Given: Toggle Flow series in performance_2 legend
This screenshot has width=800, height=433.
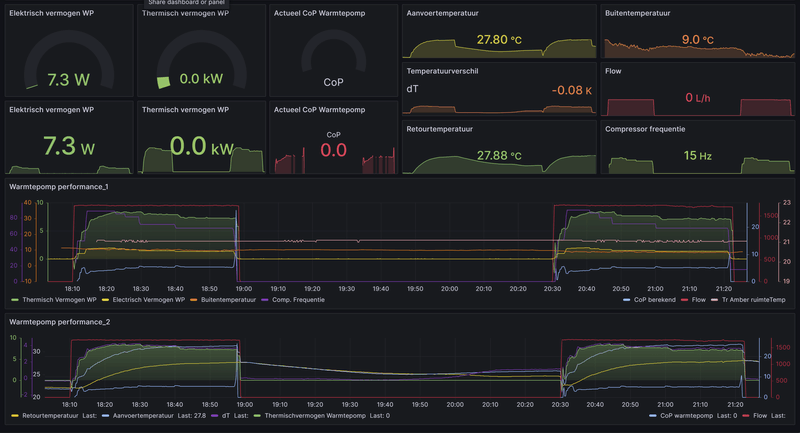Looking at the screenshot, I should coord(760,416).
